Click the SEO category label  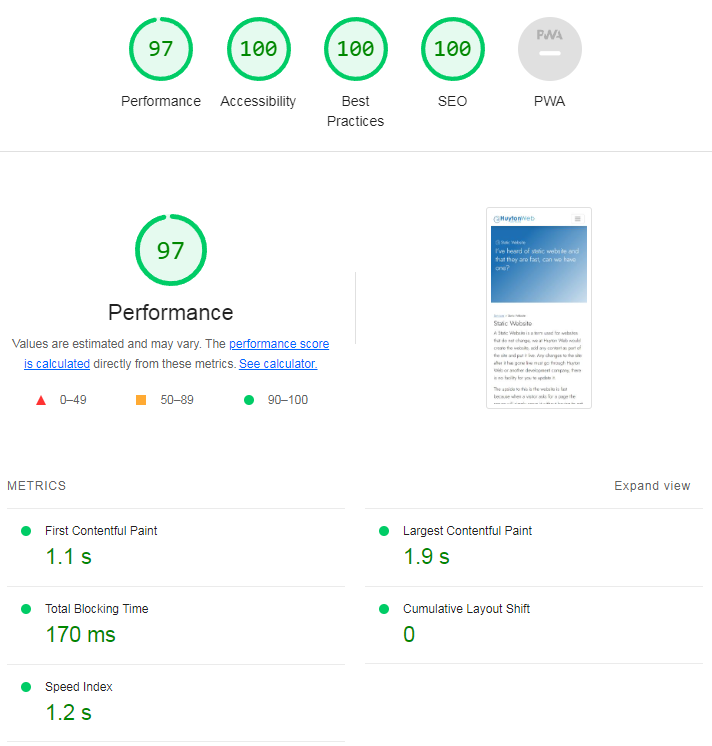coord(452,101)
